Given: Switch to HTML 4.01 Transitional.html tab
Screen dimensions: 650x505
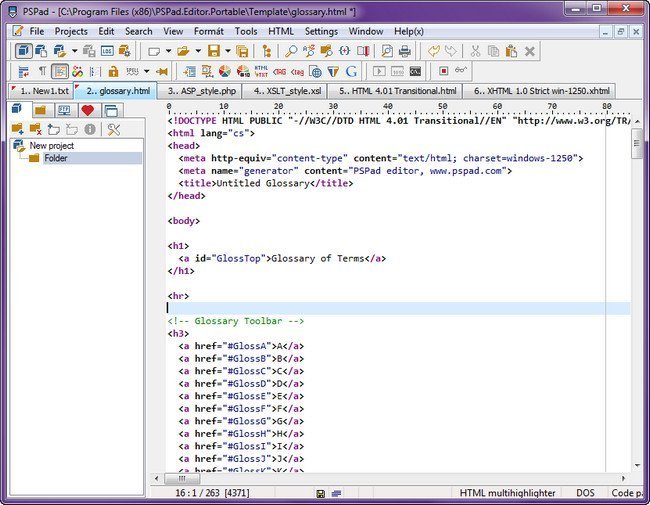Looking at the screenshot, I should coord(395,91).
